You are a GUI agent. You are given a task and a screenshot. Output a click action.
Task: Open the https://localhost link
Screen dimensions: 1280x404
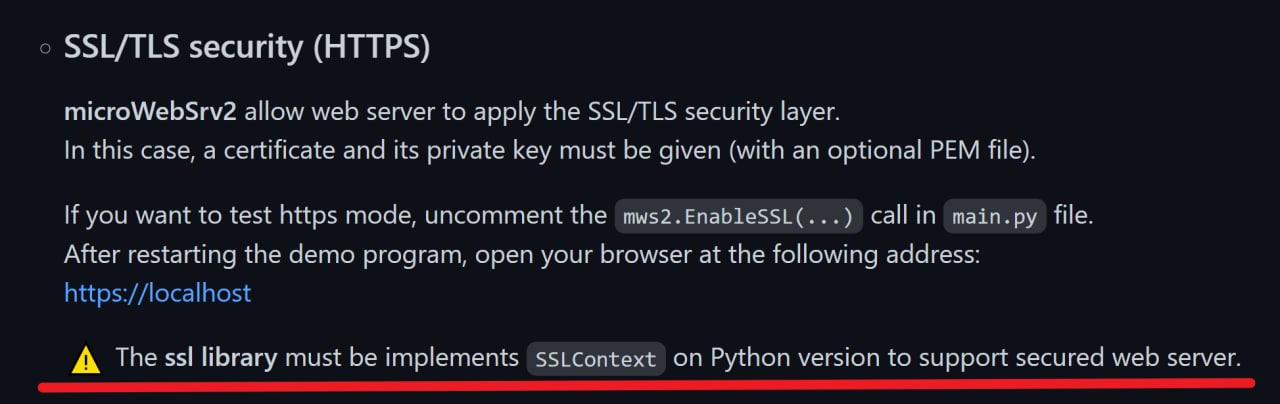(x=157, y=293)
